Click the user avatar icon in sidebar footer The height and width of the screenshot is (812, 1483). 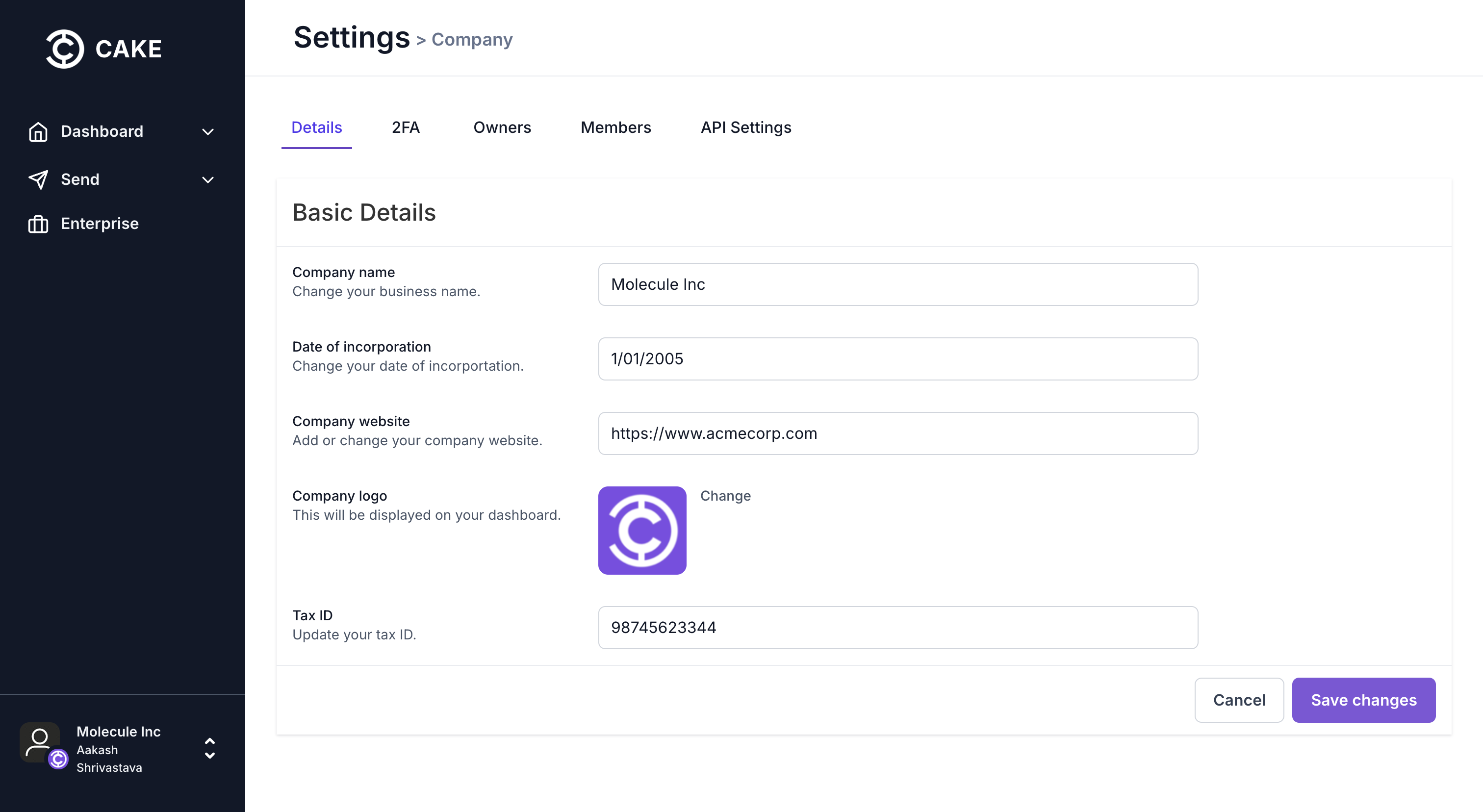(39, 742)
